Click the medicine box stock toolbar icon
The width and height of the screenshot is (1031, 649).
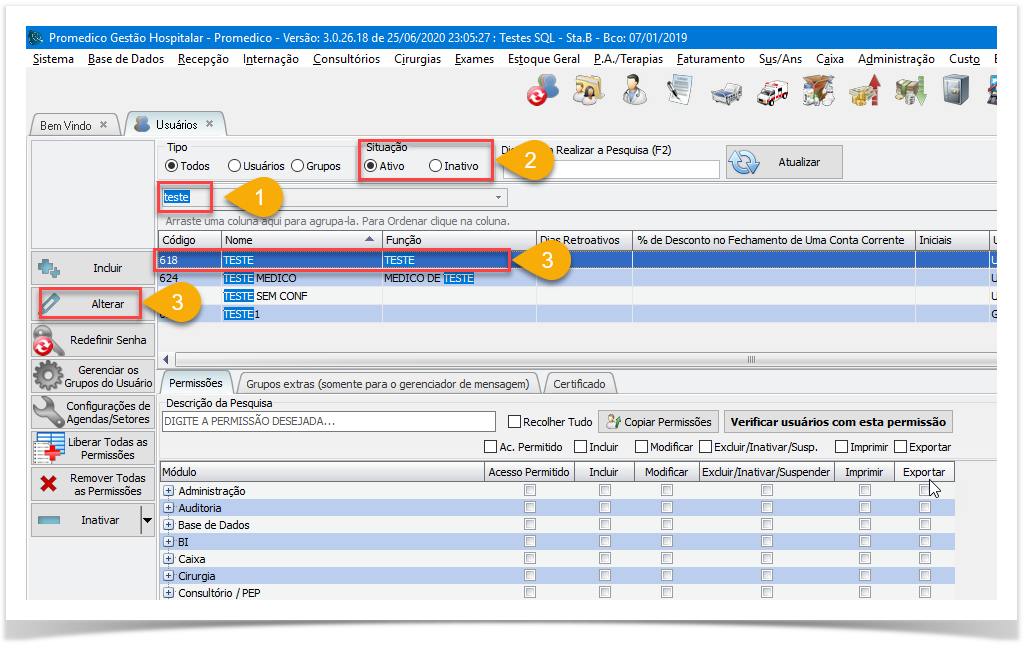click(818, 91)
